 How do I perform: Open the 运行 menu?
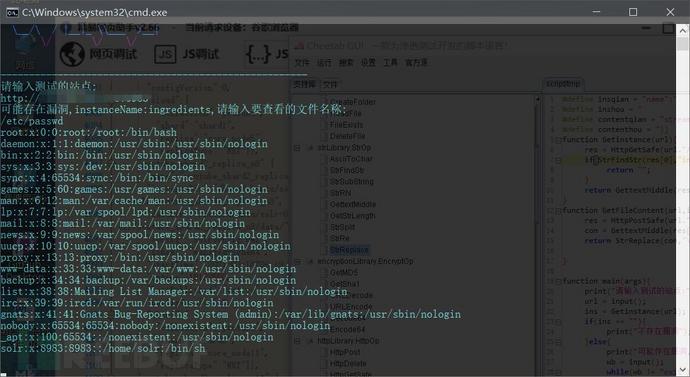tap(324, 62)
